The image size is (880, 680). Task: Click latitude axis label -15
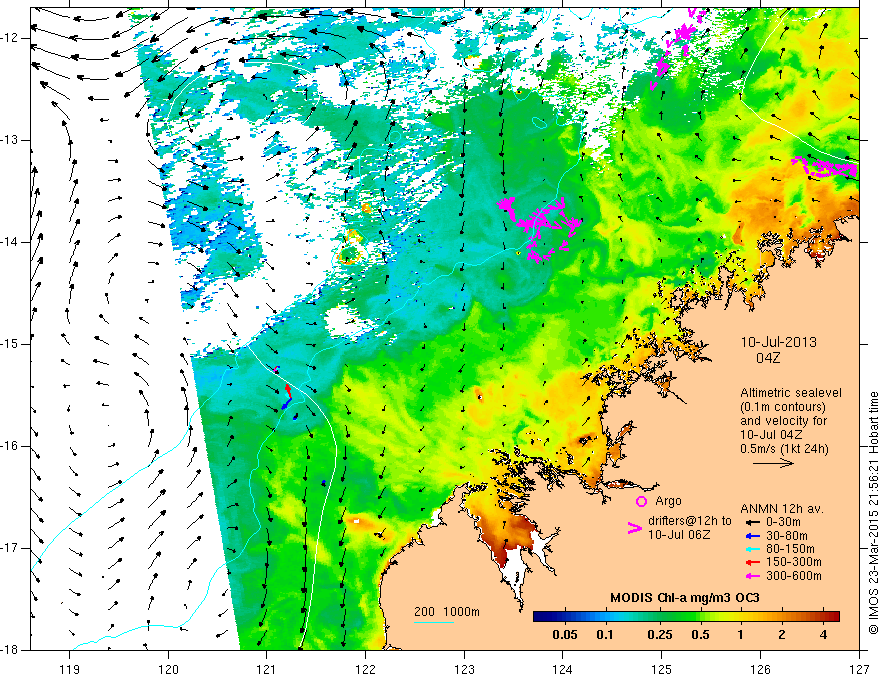[x=11, y=344]
